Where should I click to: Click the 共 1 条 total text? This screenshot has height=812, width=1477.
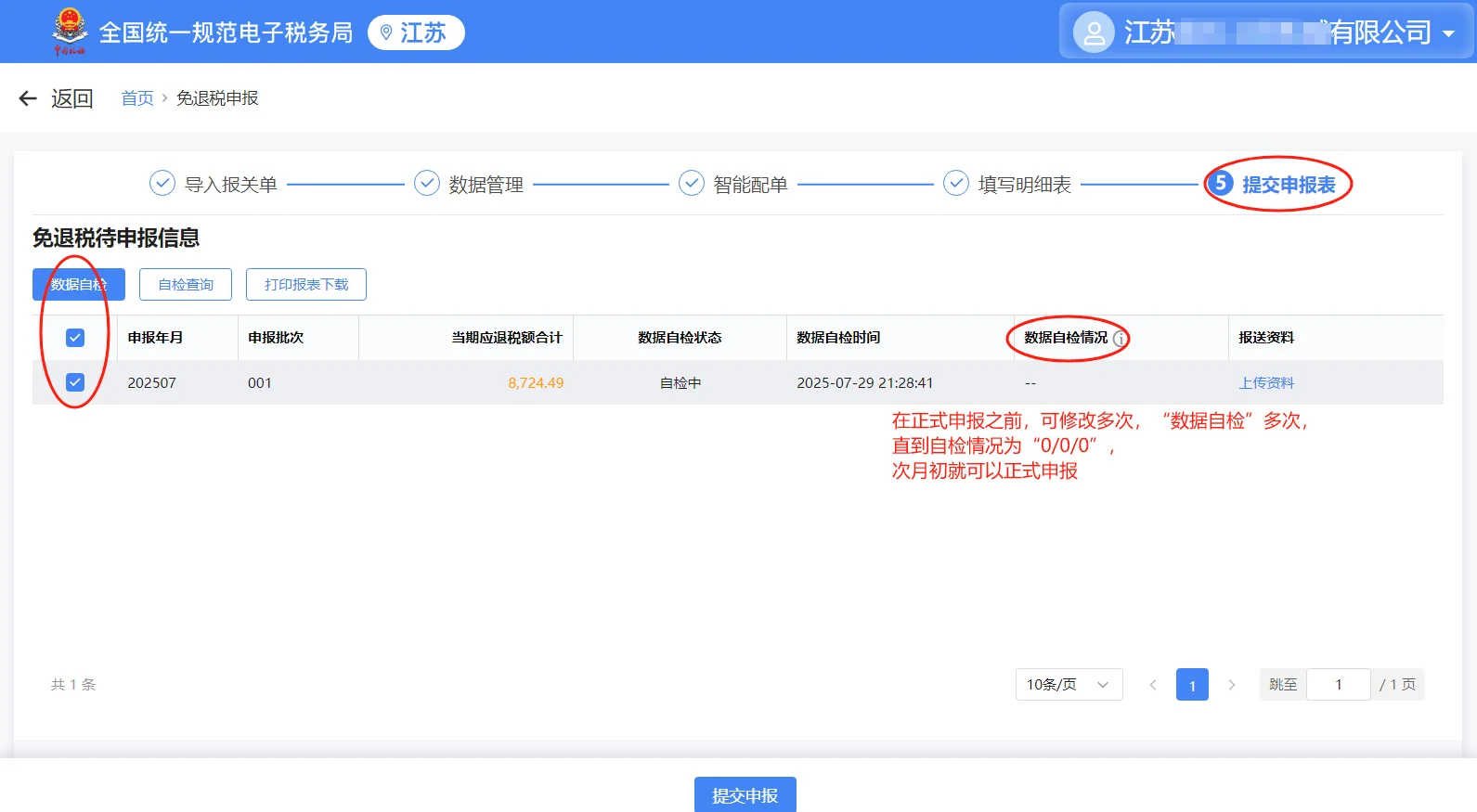coord(73,685)
